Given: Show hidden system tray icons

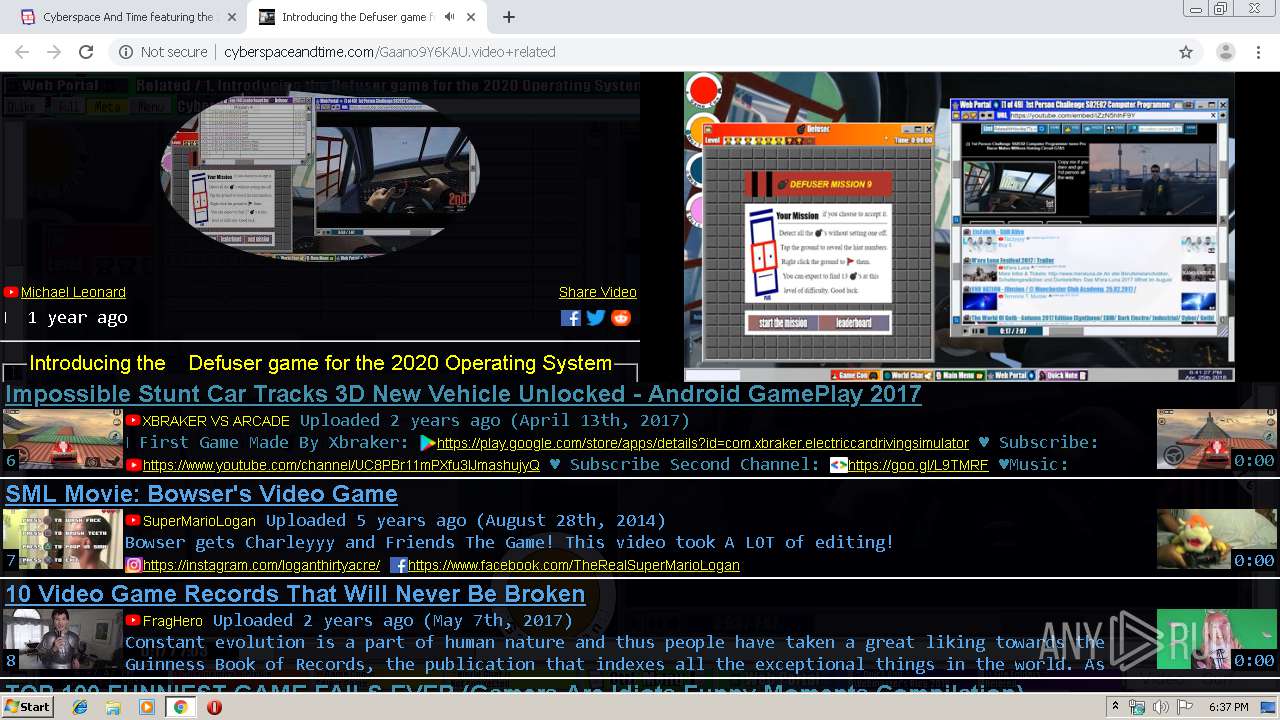Looking at the screenshot, I should [1115, 707].
